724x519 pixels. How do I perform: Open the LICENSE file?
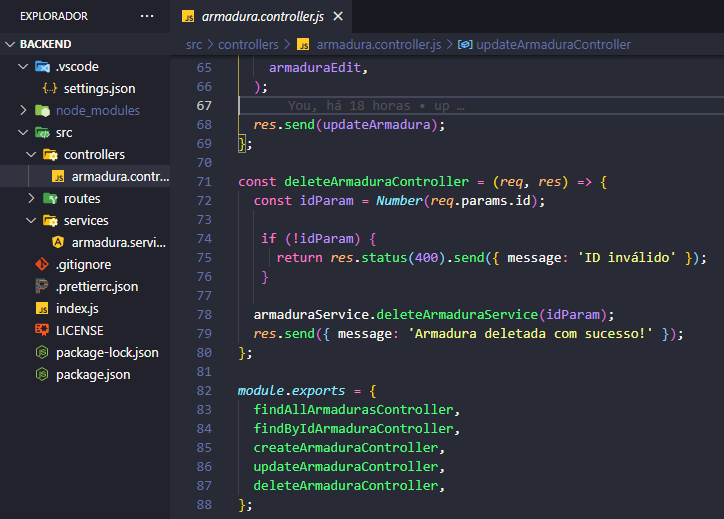[x=79, y=331]
